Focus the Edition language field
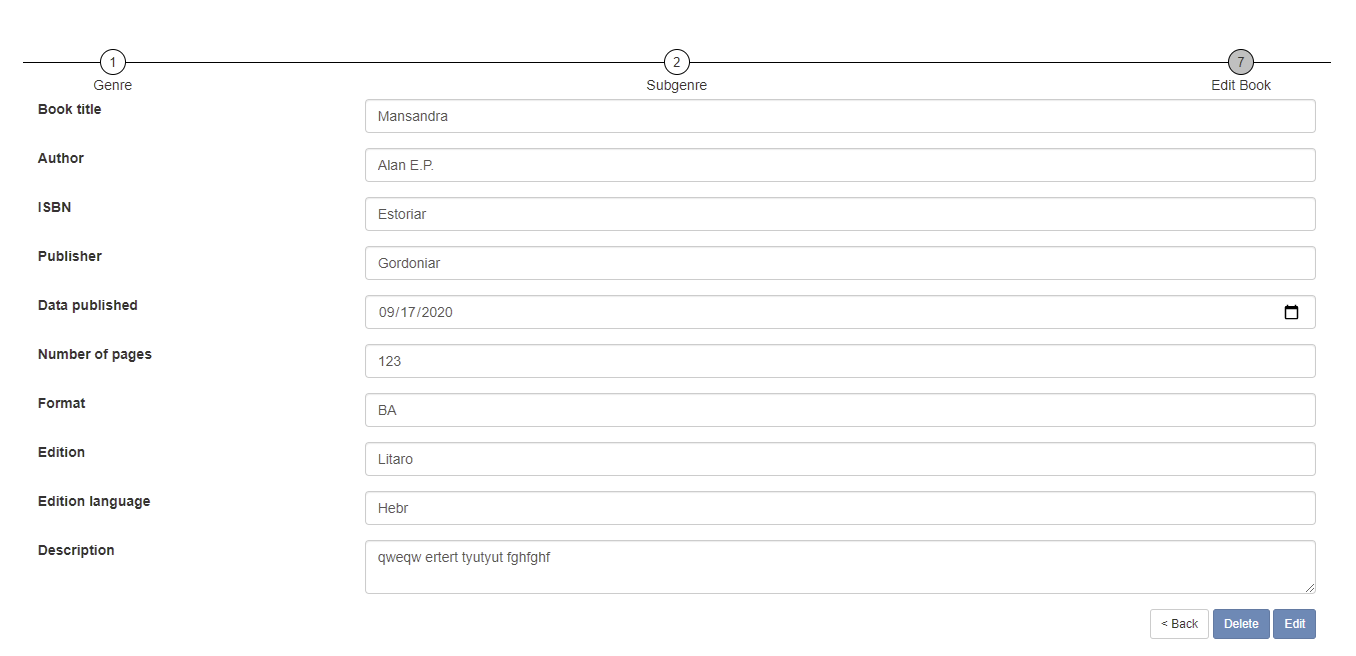 pyautogui.click(x=840, y=508)
